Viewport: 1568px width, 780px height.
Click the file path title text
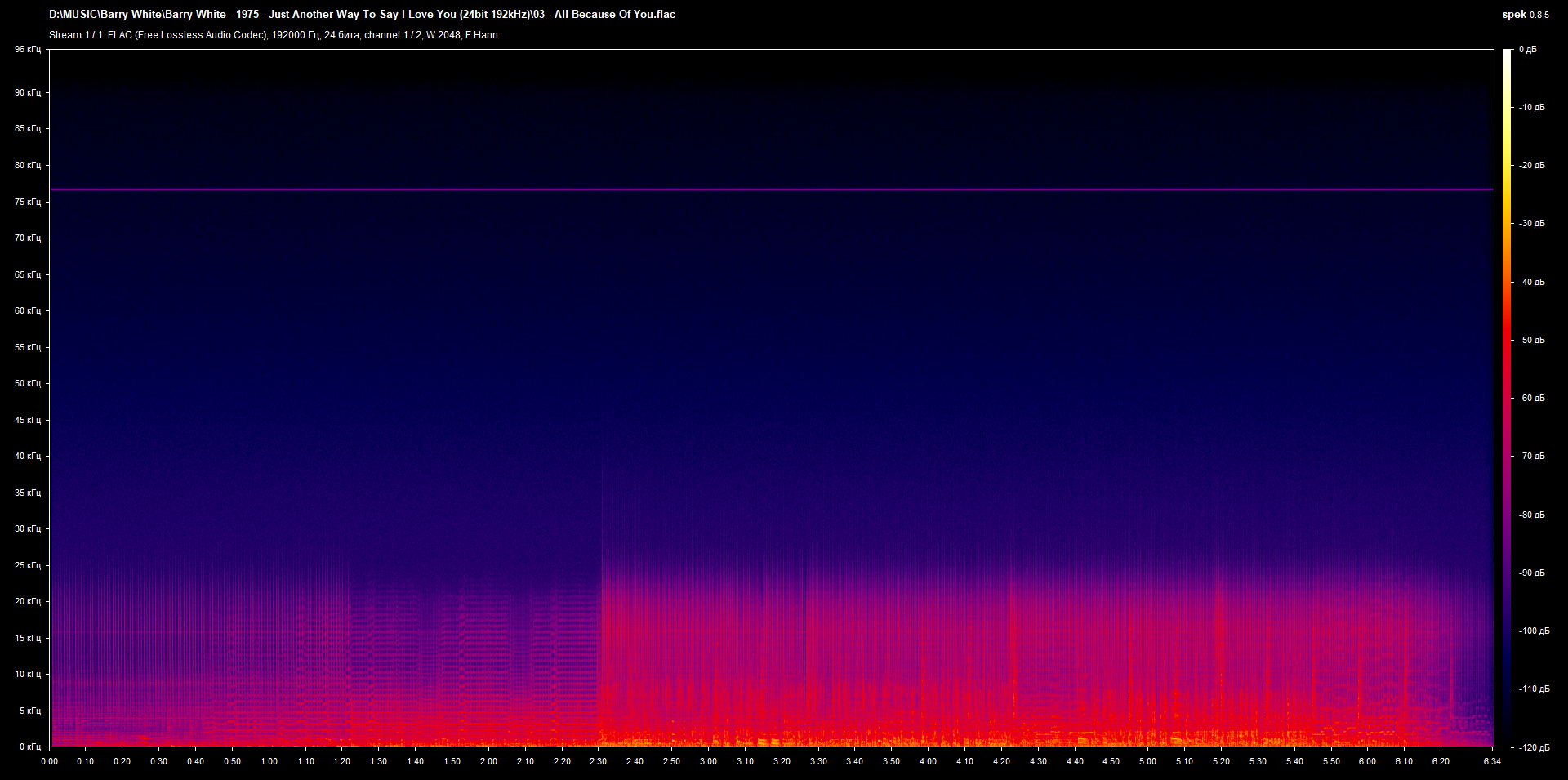pyautogui.click(x=362, y=14)
